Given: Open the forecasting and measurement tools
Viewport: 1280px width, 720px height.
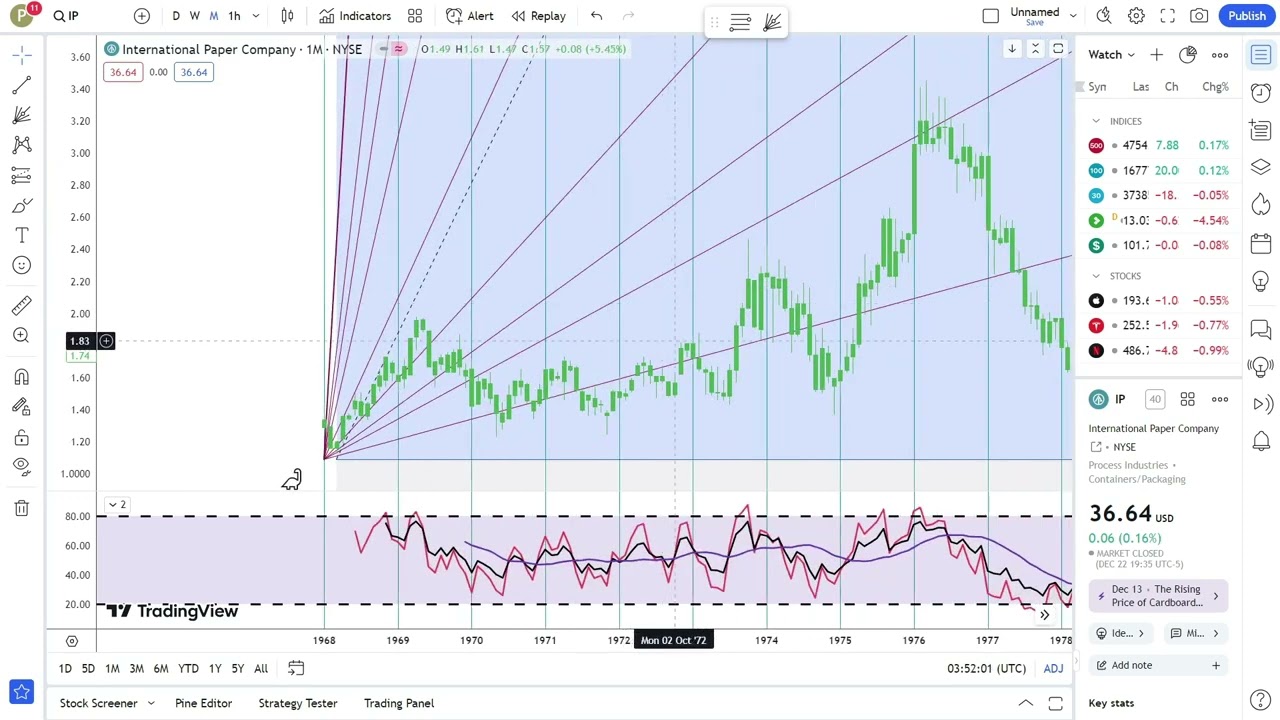Looking at the screenshot, I should pos(21,175).
